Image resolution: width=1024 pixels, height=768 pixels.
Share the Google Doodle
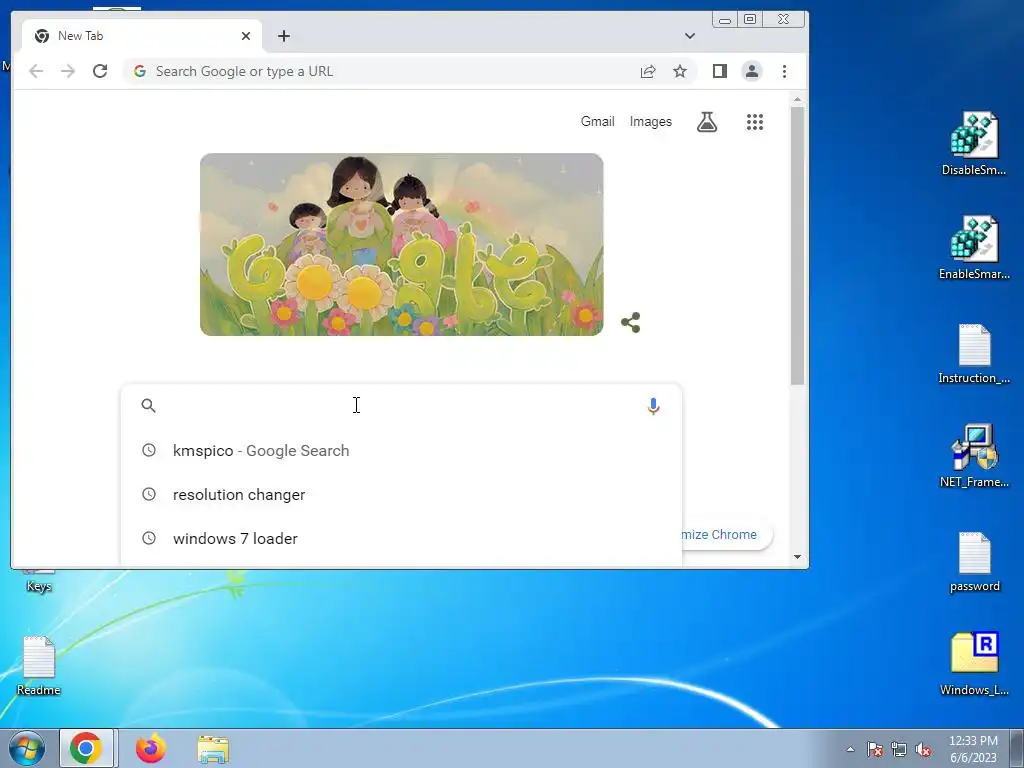[631, 322]
